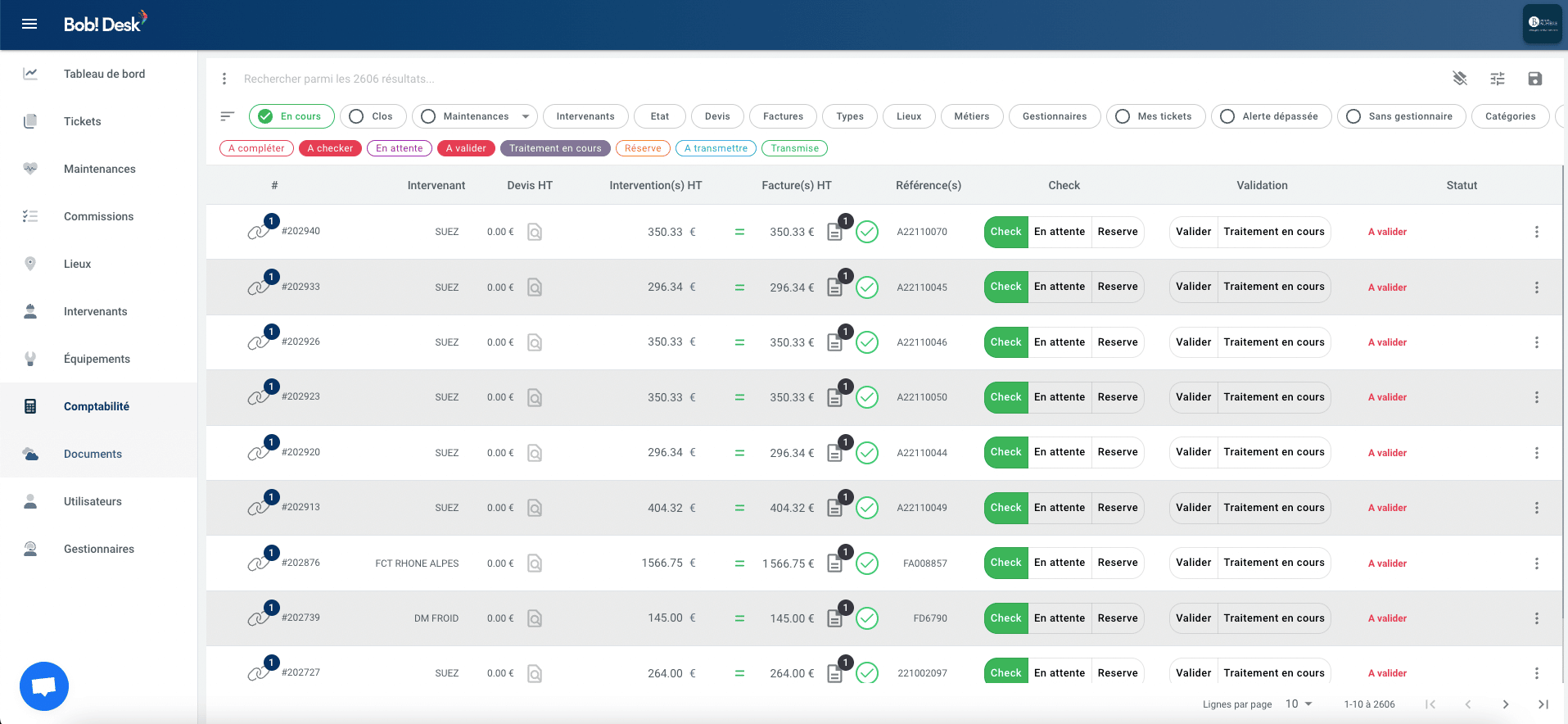1568x724 pixels.
Task: Open the quote document icon for #202739
Action: pyautogui.click(x=535, y=618)
